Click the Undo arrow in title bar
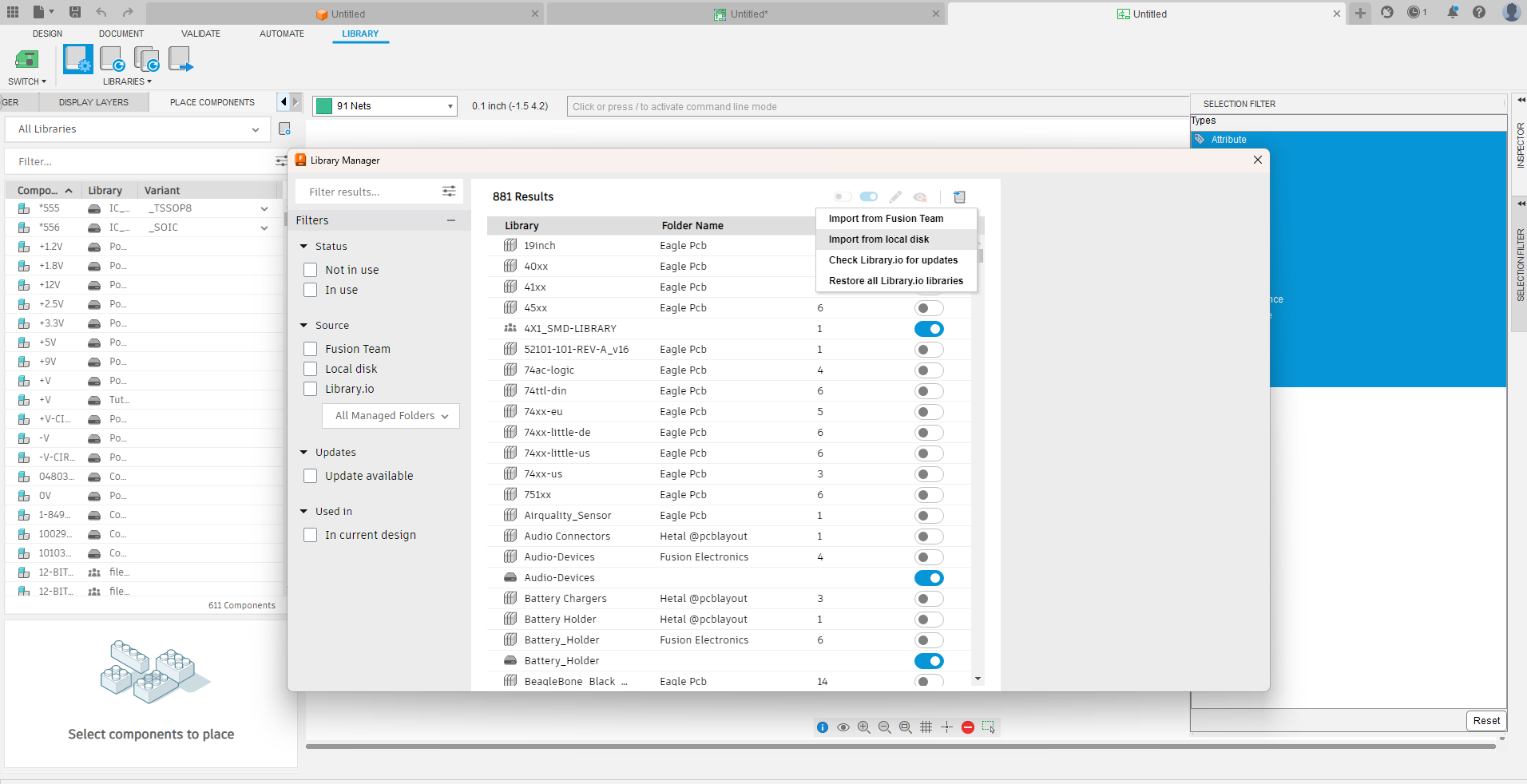 101,12
